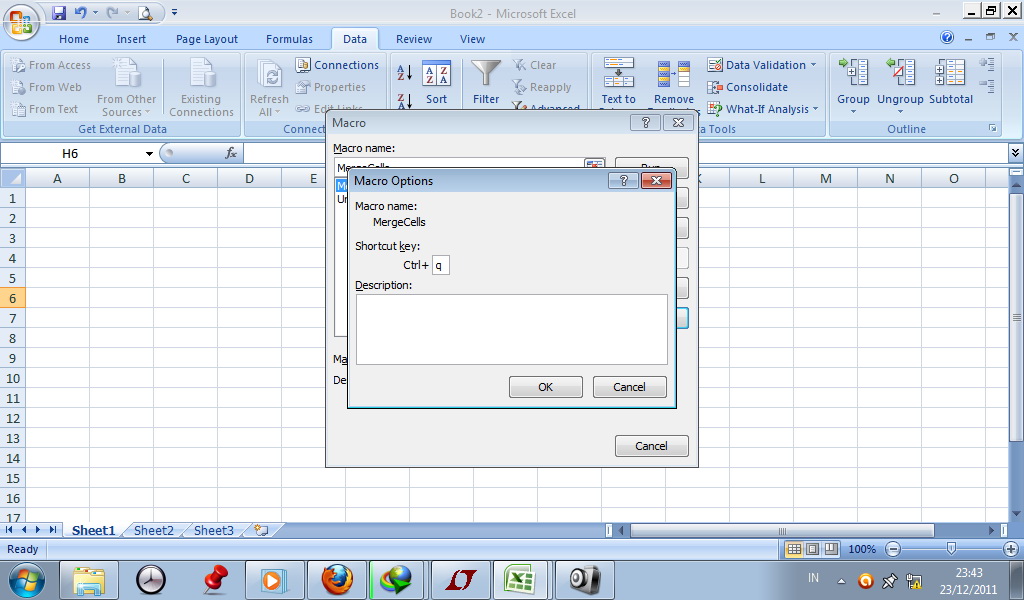Open Name Box dropdown arrow
Screen dimensions: 1024x600
point(149,153)
